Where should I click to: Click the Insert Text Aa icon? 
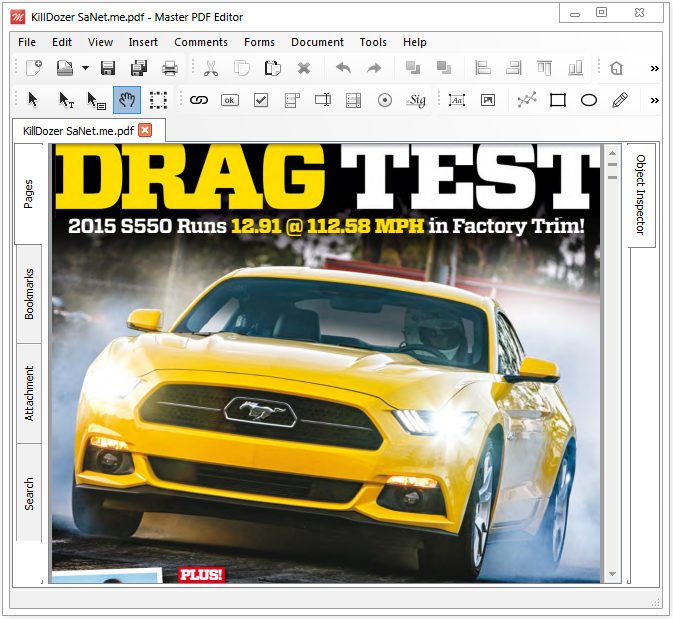coord(457,100)
